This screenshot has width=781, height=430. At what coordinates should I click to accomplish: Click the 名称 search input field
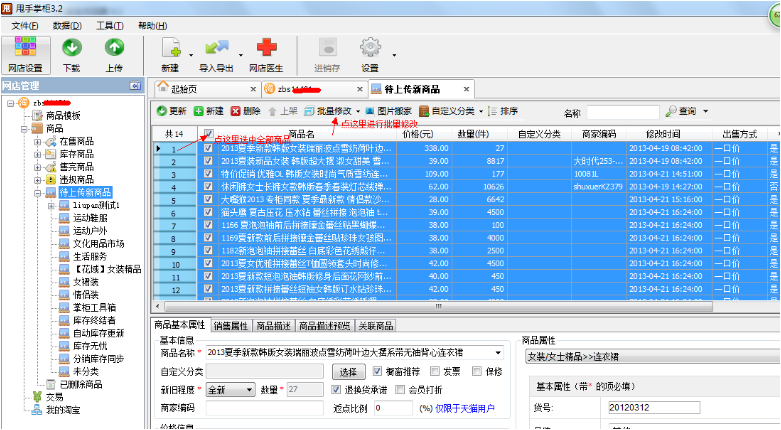622,112
